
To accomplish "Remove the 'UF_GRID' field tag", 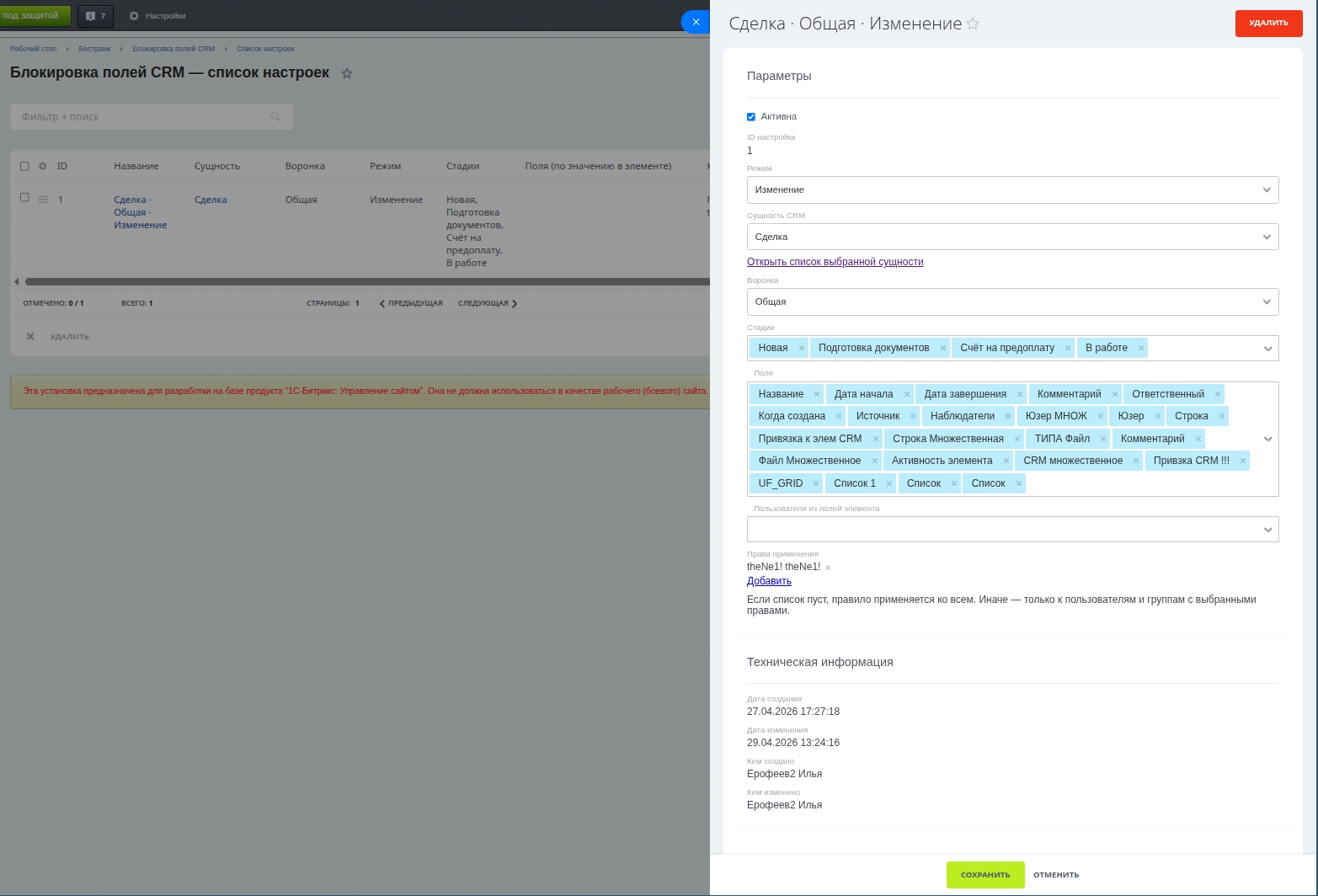I will click(816, 483).
